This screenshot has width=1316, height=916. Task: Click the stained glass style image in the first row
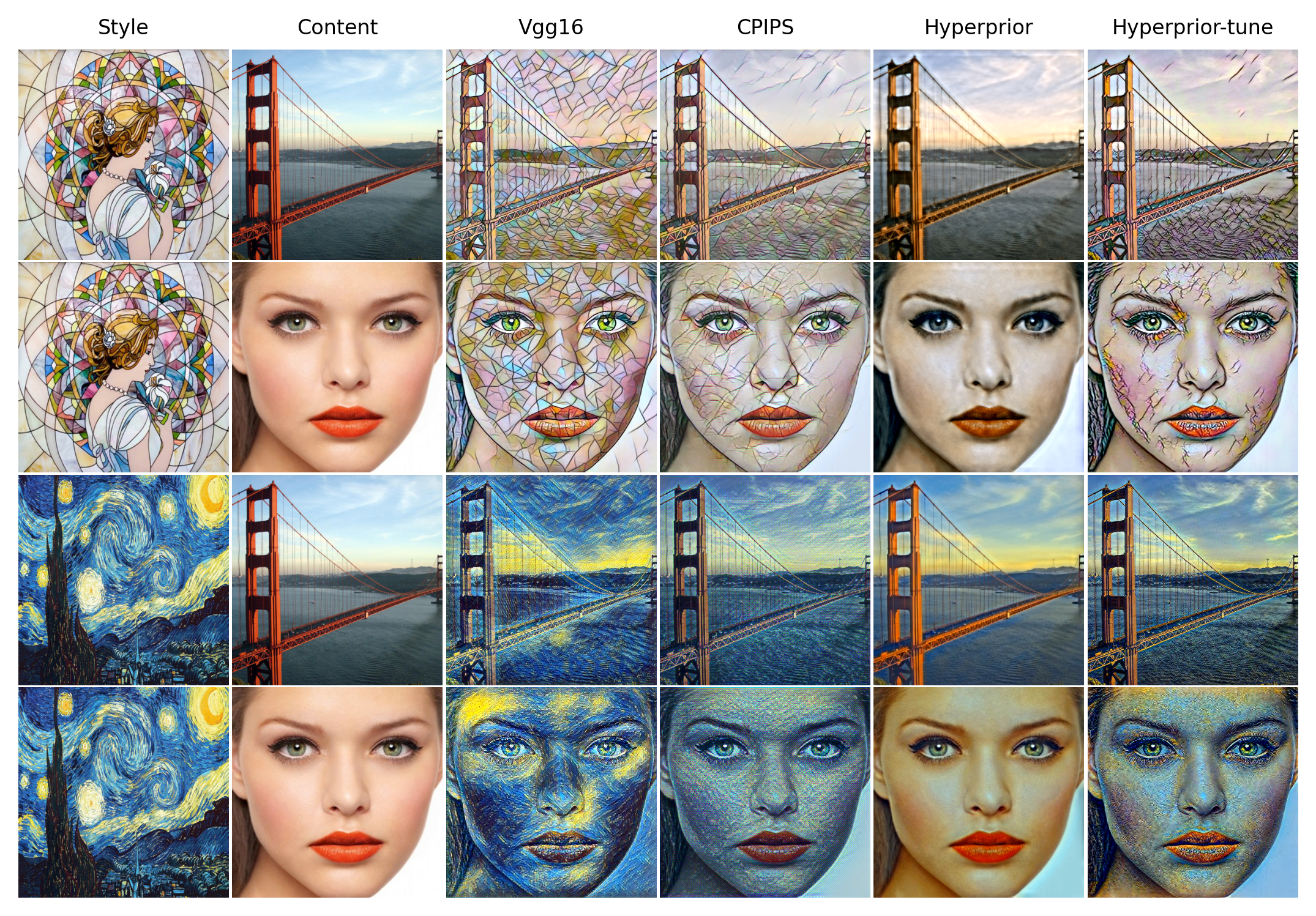click(123, 155)
